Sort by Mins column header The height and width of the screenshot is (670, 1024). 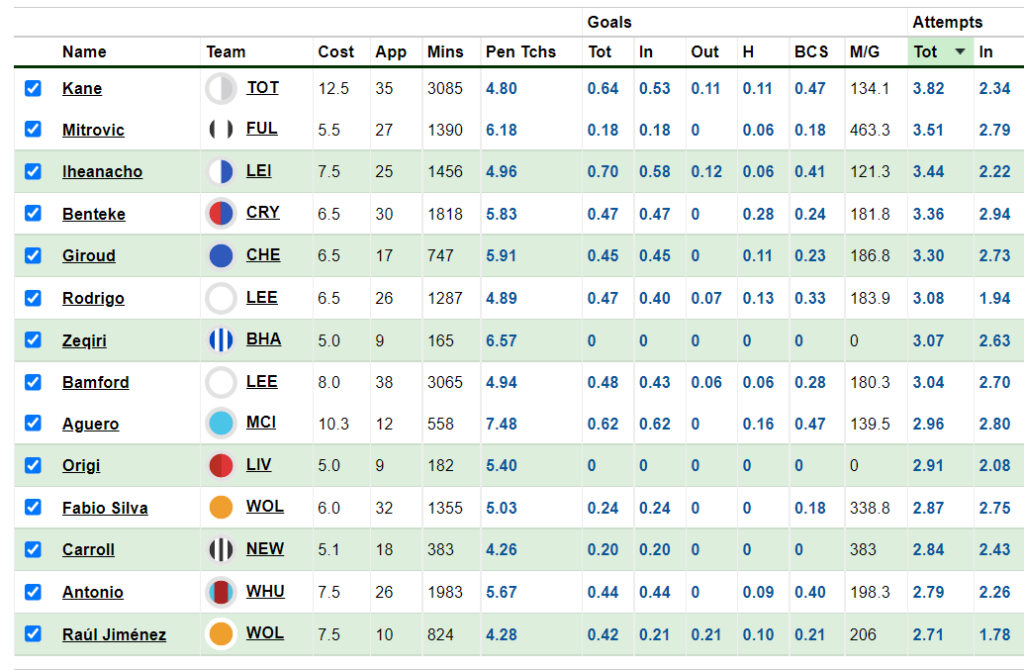coord(445,52)
